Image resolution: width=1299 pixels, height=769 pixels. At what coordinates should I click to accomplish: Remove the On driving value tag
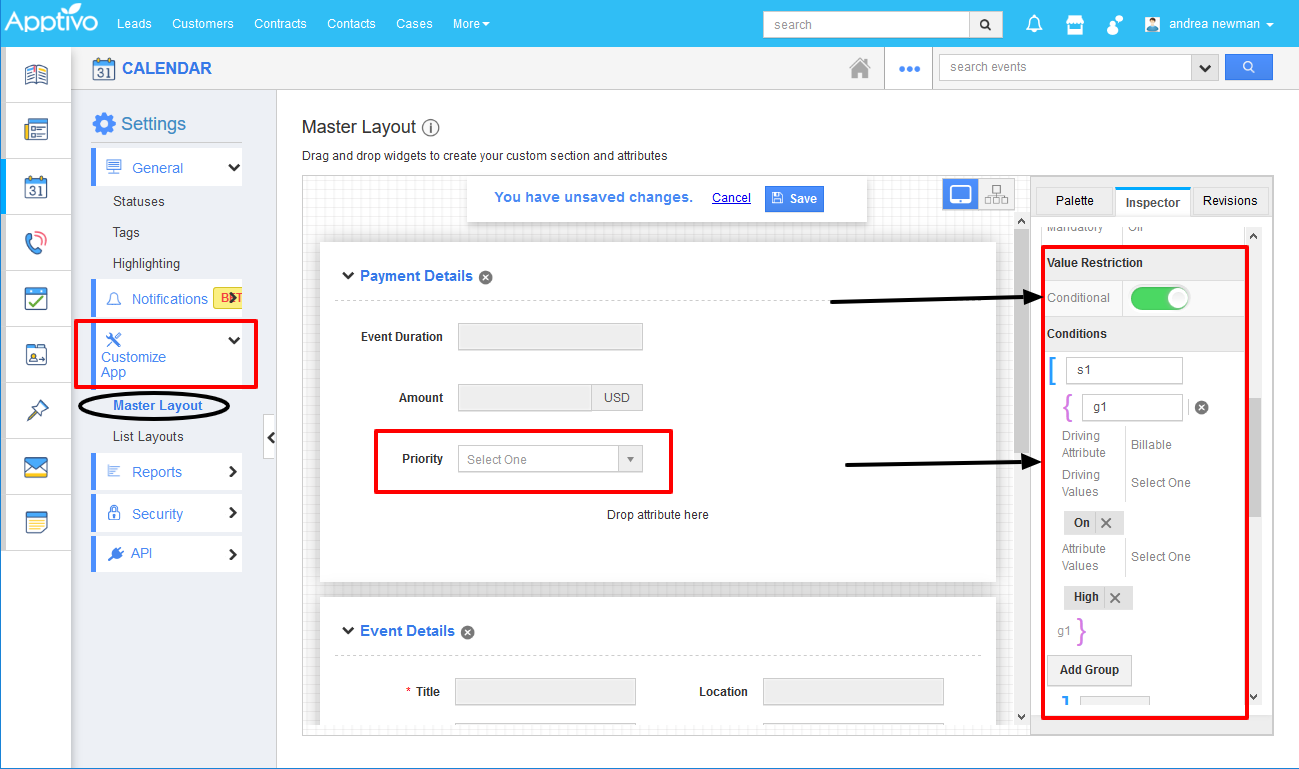coord(1106,523)
